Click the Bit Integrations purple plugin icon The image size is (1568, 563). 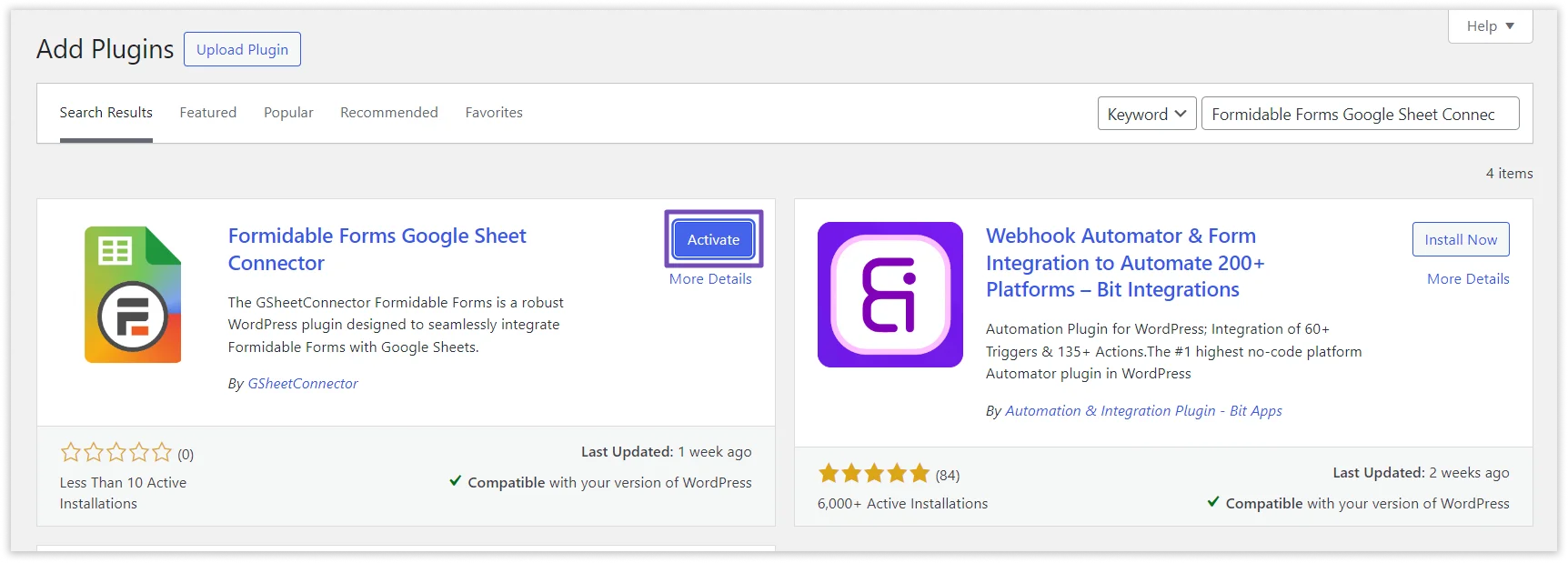coord(890,295)
